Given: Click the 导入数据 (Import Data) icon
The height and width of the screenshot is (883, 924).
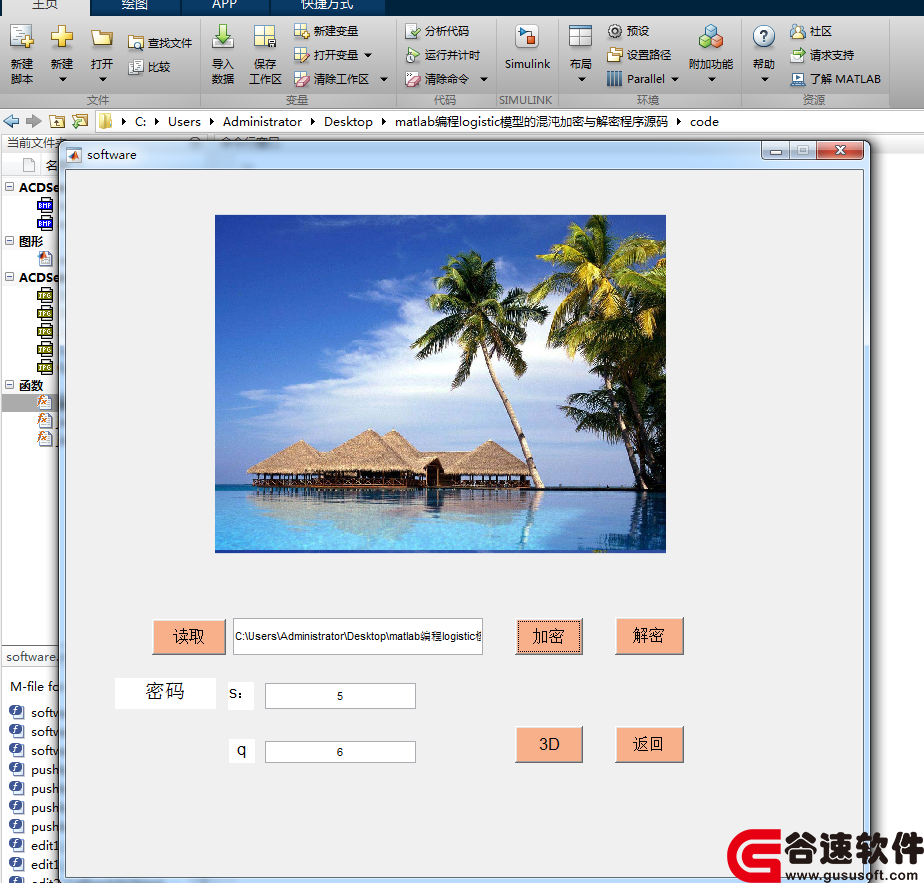Looking at the screenshot, I should click(x=223, y=37).
